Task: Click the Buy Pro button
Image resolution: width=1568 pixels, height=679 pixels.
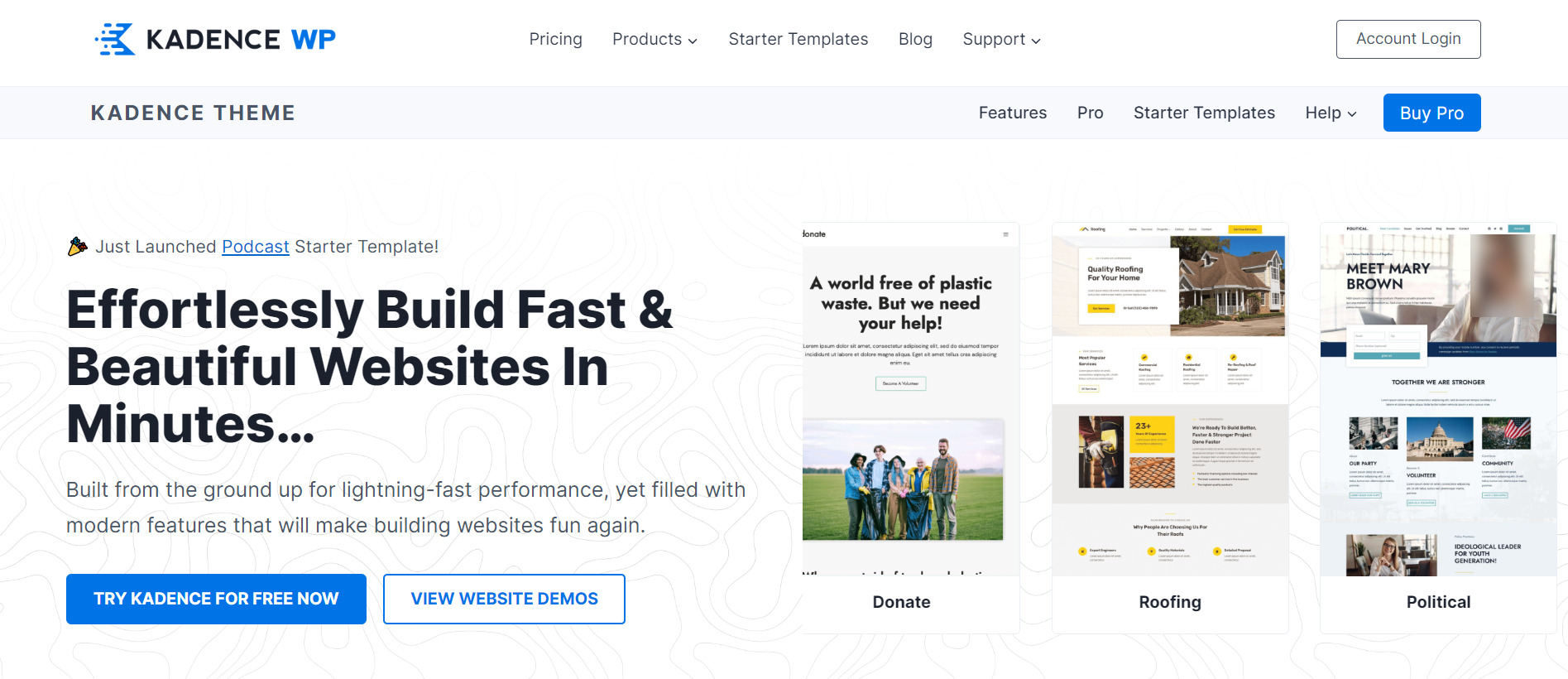Action: point(1431,113)
